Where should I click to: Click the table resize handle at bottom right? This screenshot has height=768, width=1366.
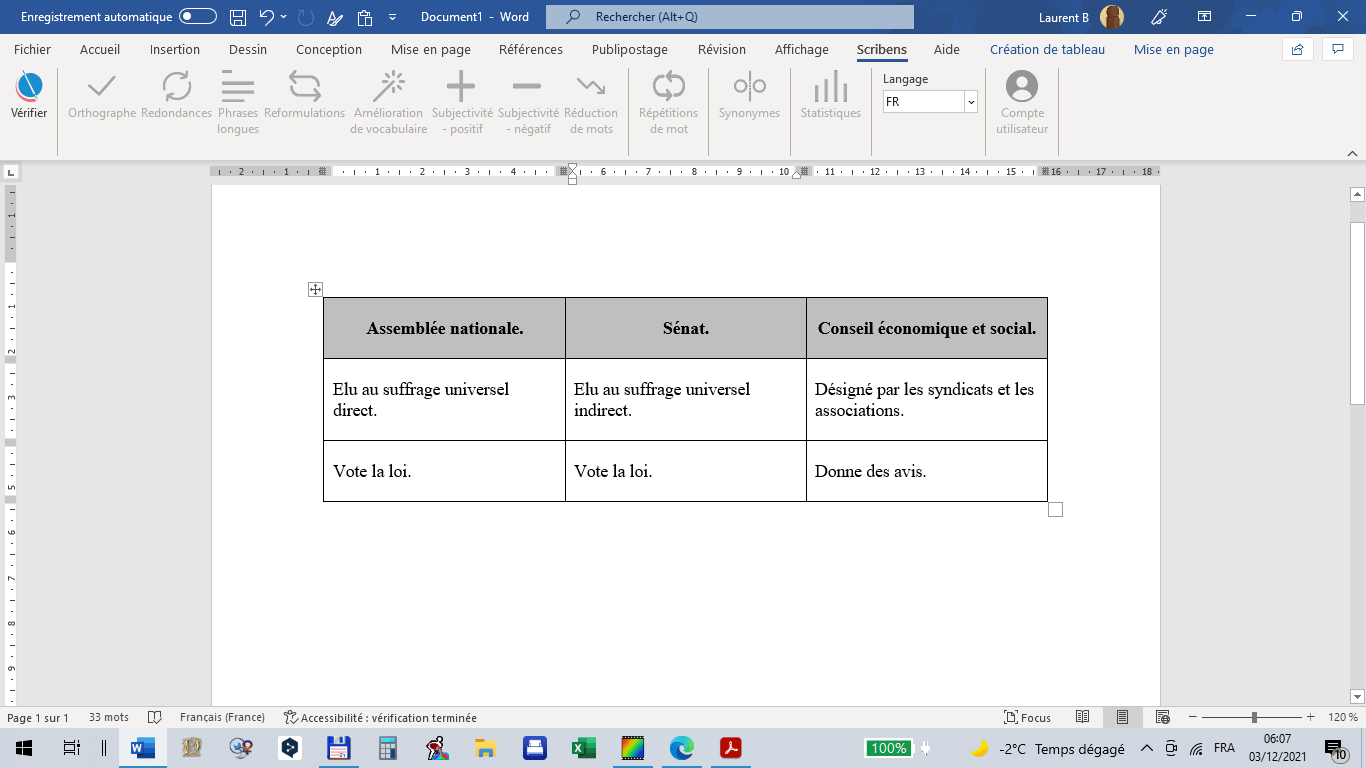[x=1055, y=509]
